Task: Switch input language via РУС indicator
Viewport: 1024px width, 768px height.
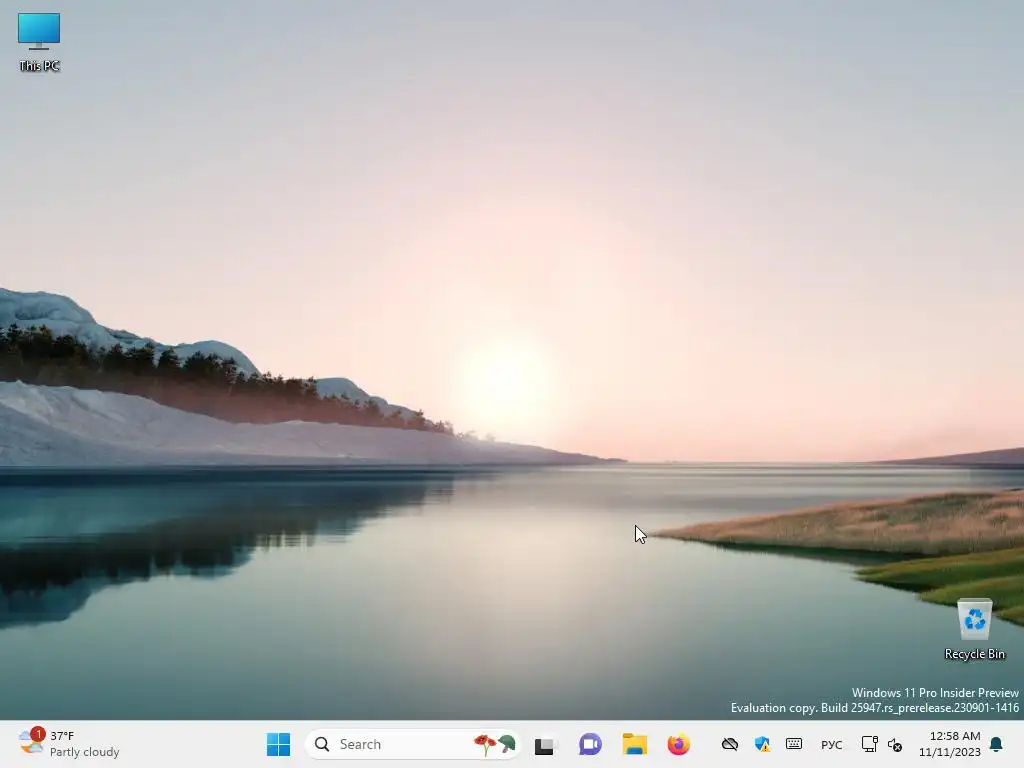Action: [831, 744]
